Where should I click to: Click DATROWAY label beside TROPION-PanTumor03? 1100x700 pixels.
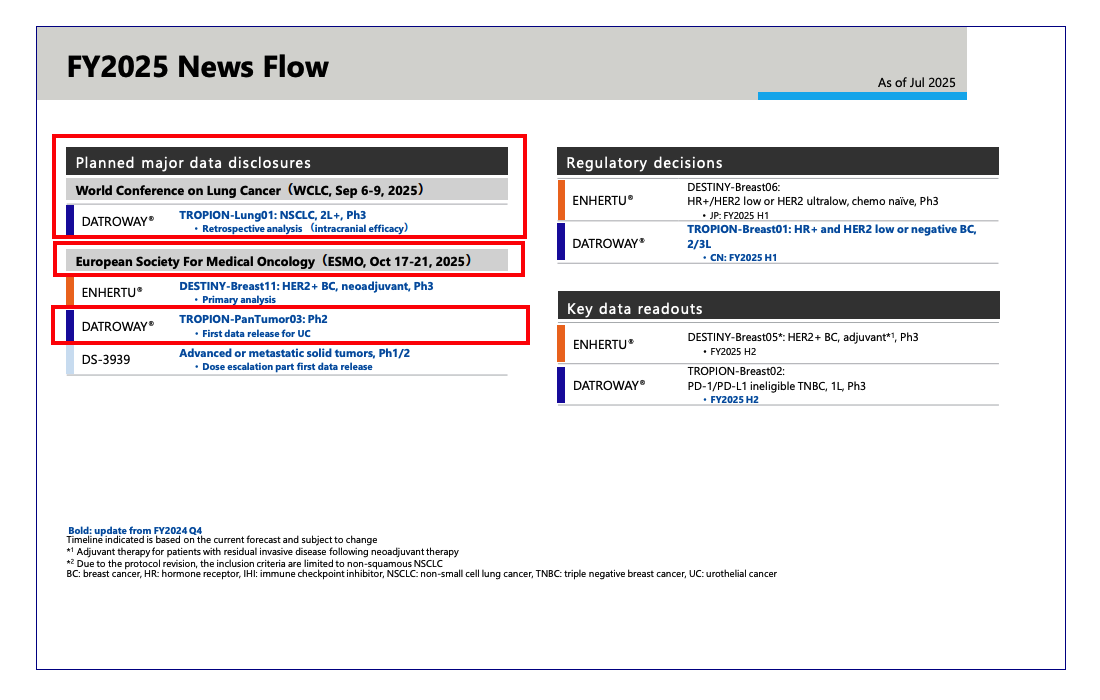coord(117,327)
